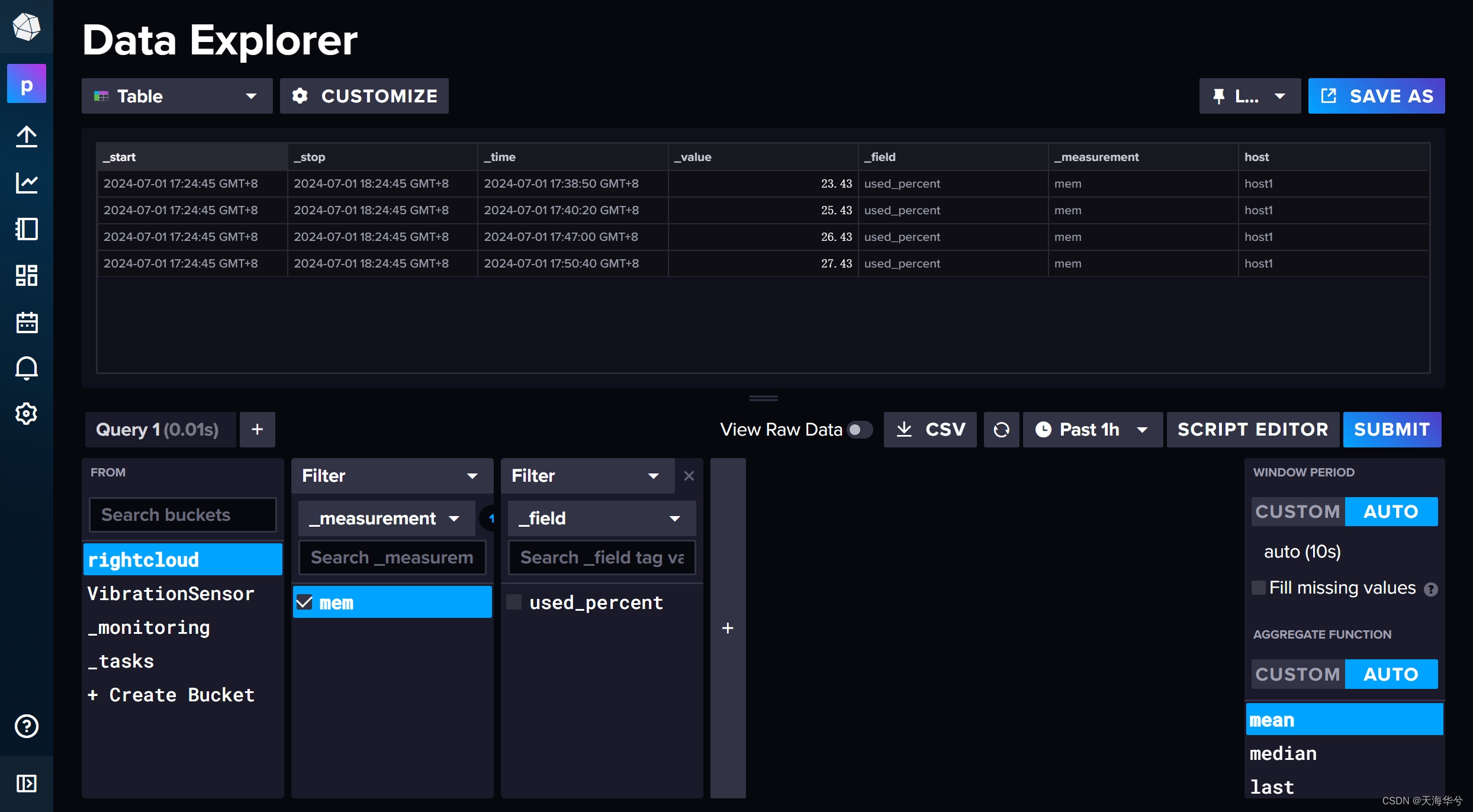Click the SUBMIT button

click(x=1391, y=430)
